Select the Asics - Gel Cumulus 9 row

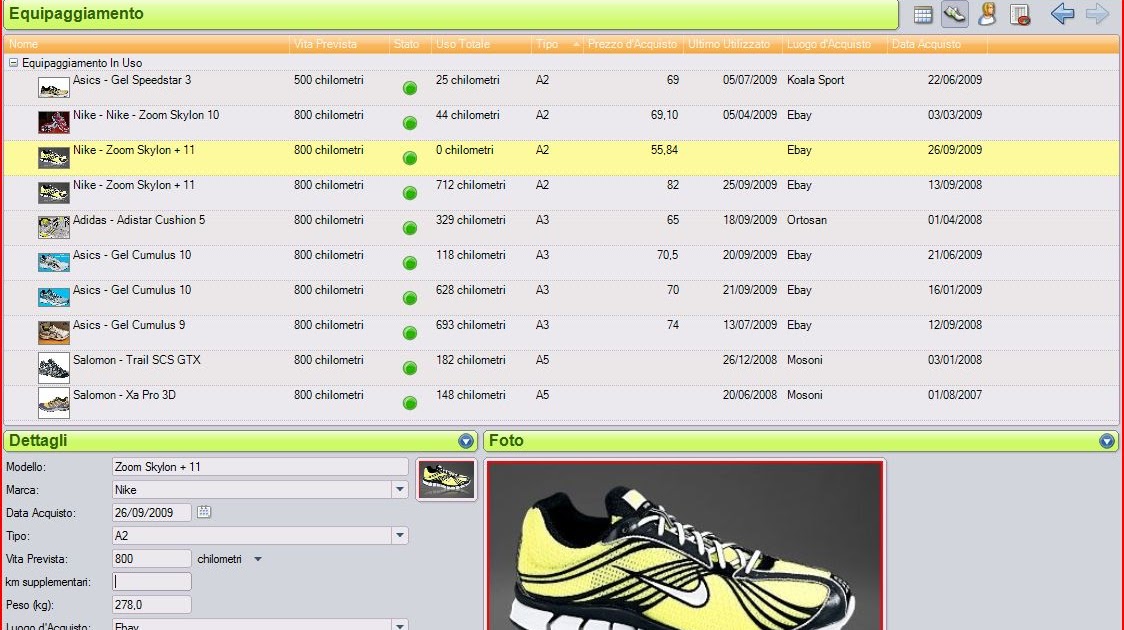point(561,333)
